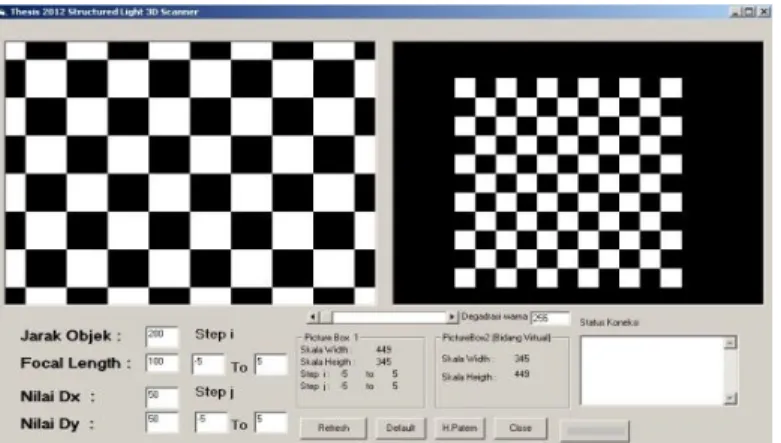Screen dimensions: 781x443
Task: Click the Picture Box 1 group title
Action: [331, 338]
